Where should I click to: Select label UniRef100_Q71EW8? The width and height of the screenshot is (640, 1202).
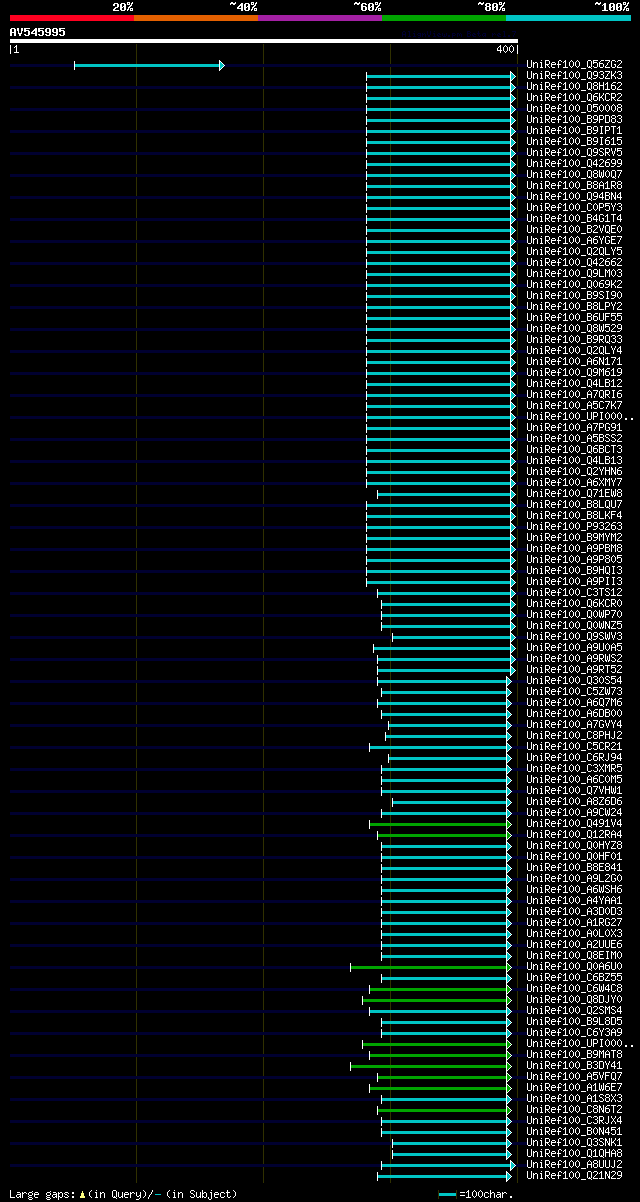coord(574,494)
